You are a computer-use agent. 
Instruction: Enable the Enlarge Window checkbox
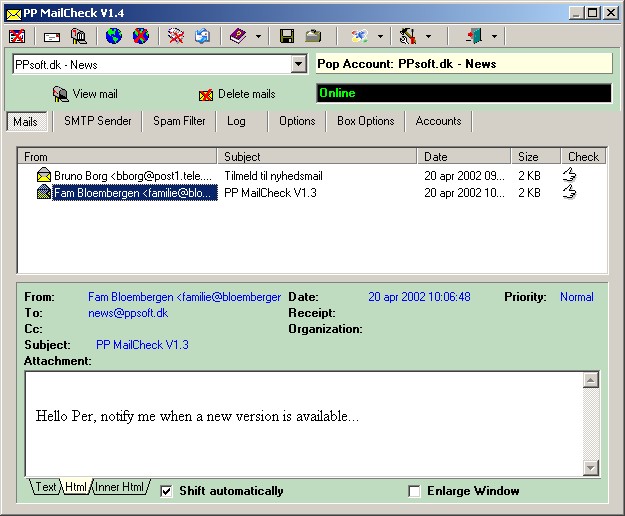[x=415, y=491]
